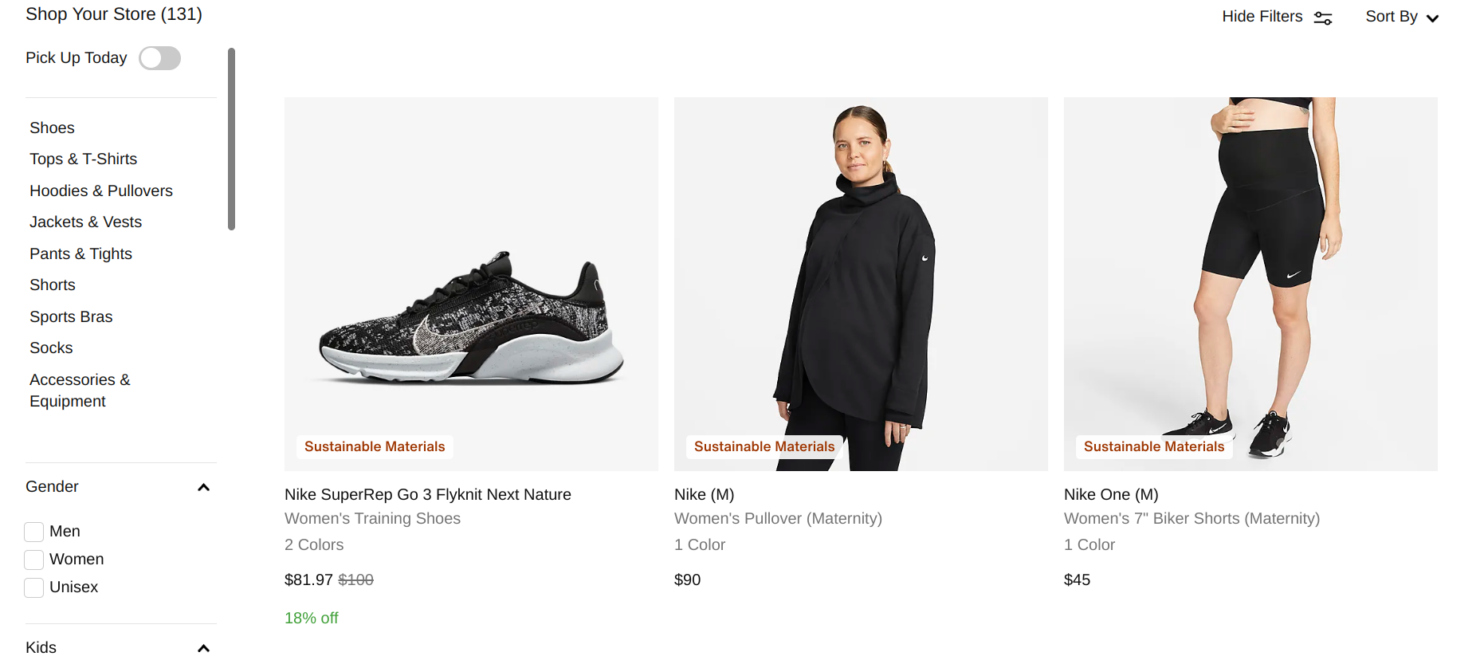This screenshot has width=1484, height=660.
Task: Open the Jackets & Vests category
Action: pyautogui.click(x=85, y=222)
